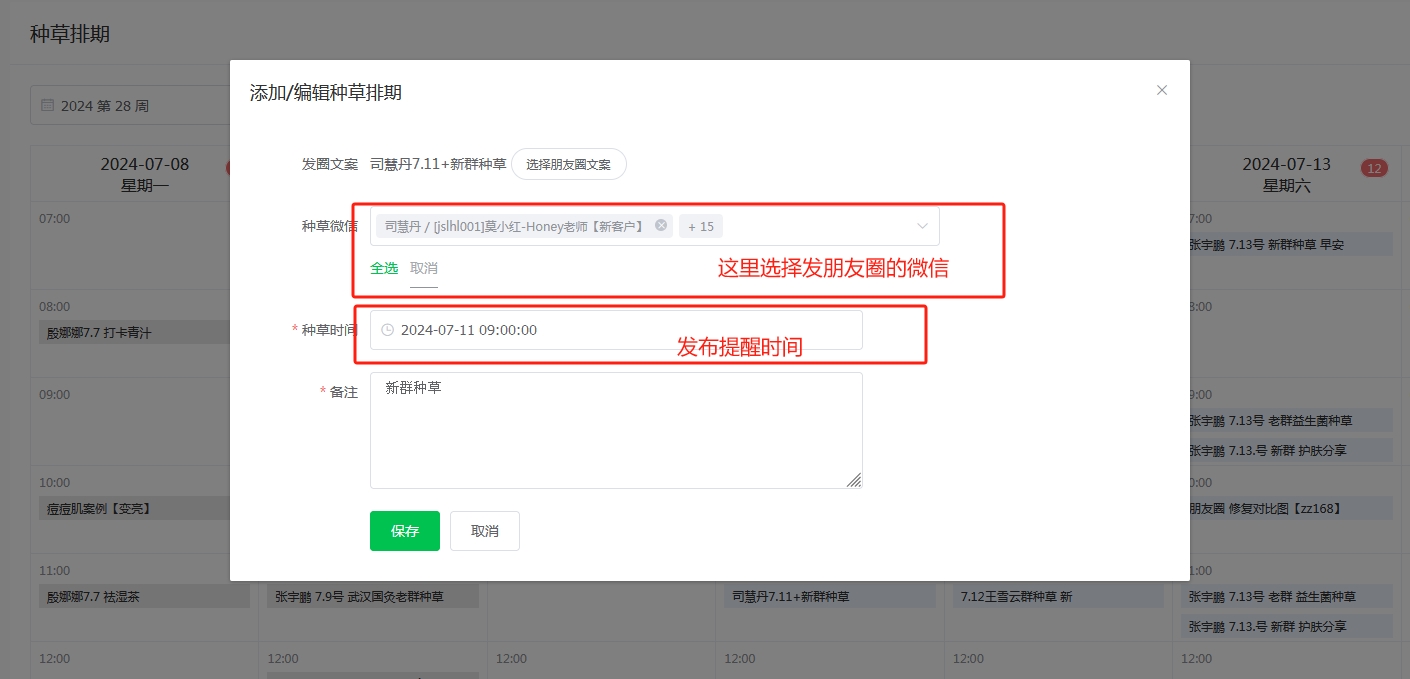Open the 殷娜娜7.7 祛湿茶 calendar event
This screenshot has height=679, width=1410.
point(145,597)
